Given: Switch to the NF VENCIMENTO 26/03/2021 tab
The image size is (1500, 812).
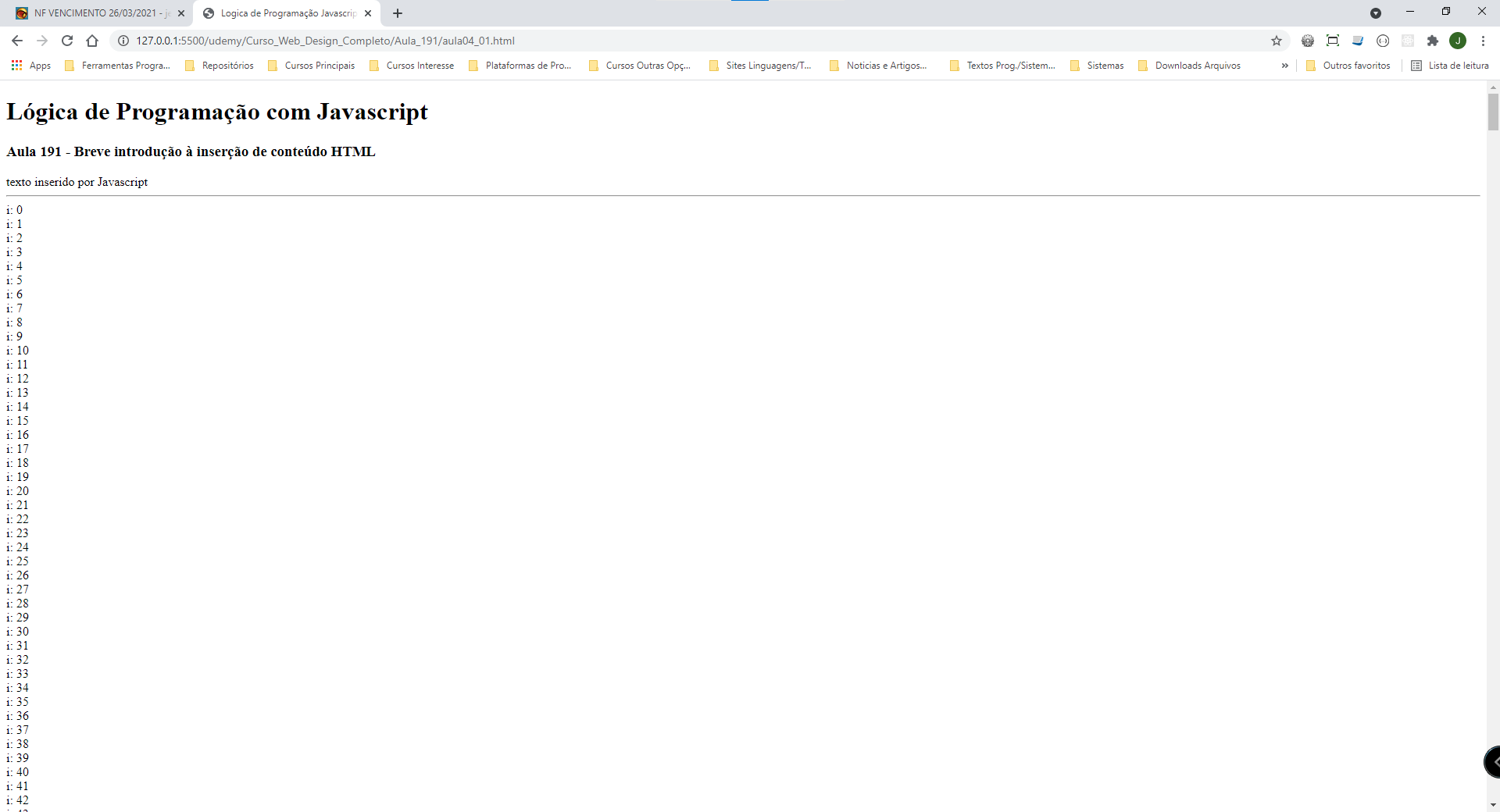Looking at the screenshot, I should [98, 13].
